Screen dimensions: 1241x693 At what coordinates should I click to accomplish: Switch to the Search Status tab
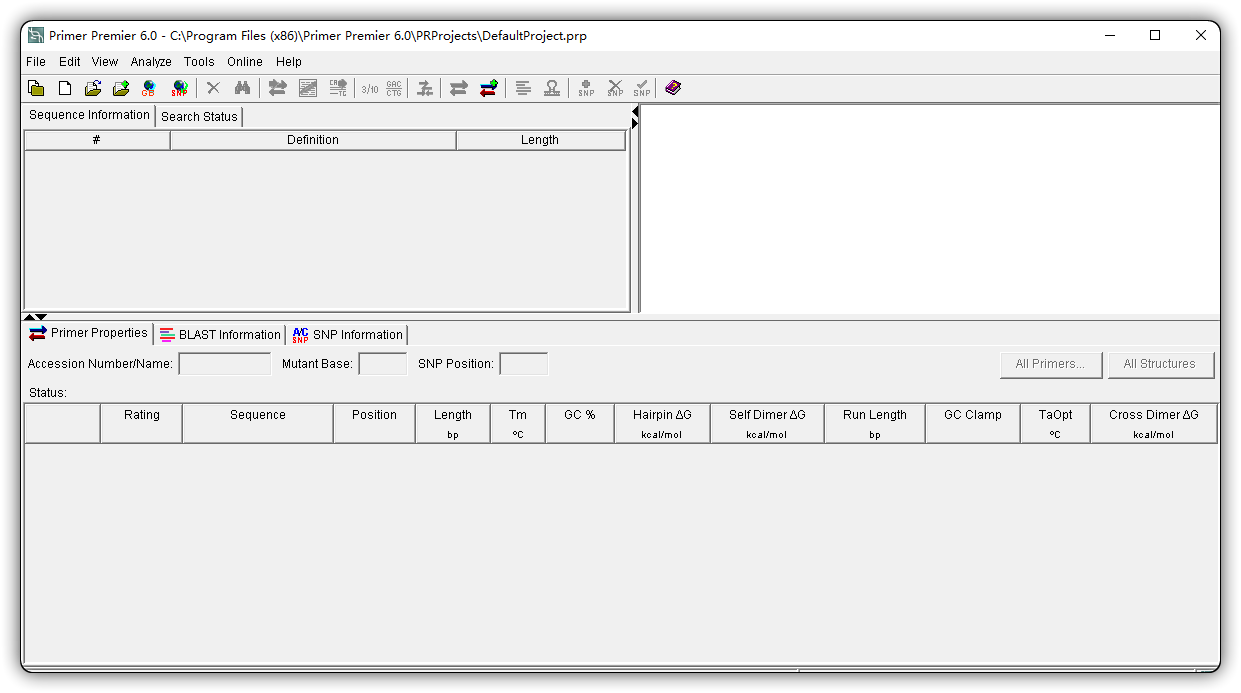coord(199,117)
